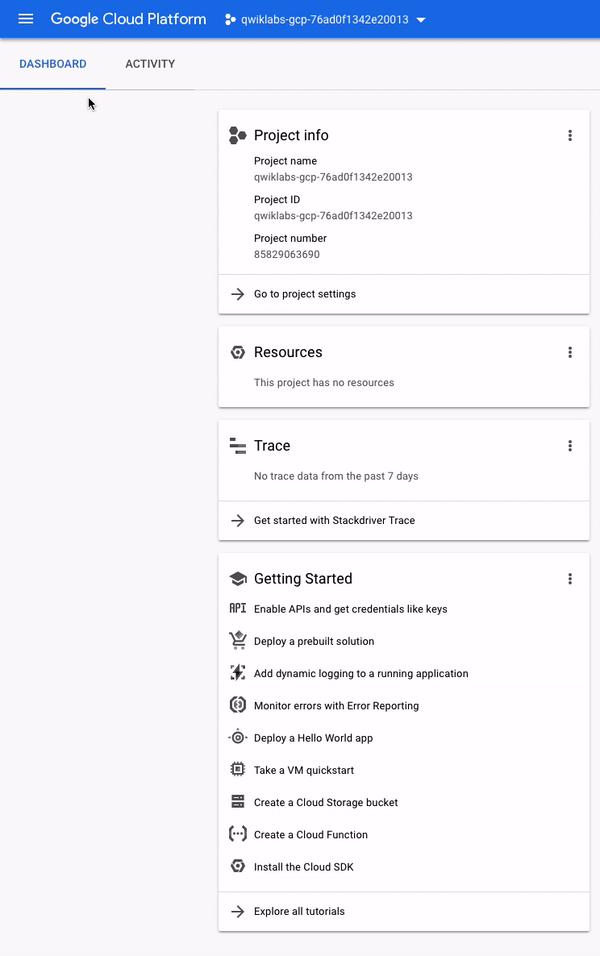Go to project settings link

[304, 294]
